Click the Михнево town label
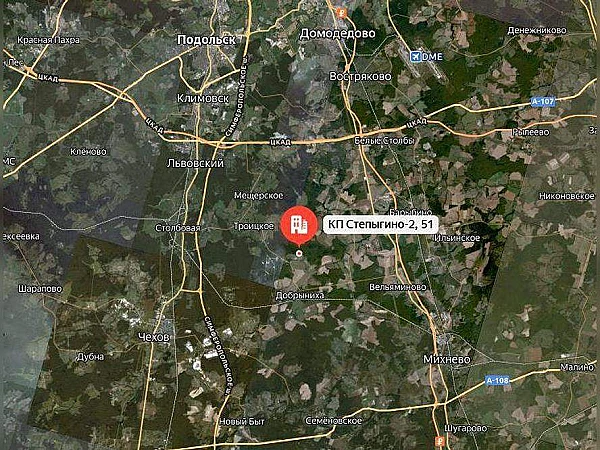Viewport: 600px width, 450px height. pos(447,359)
